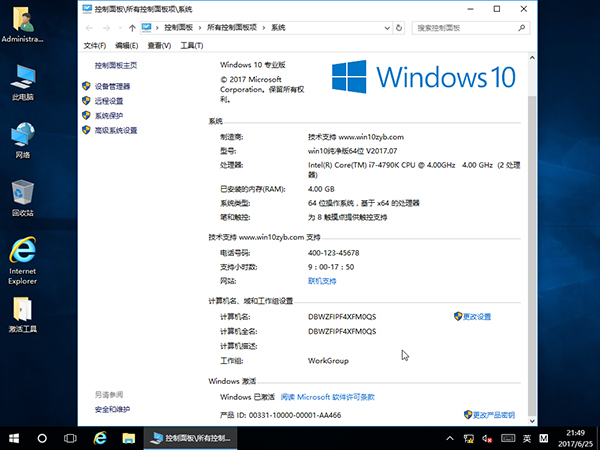Open File Explorer from taskbar
Image resolution: width=600 pixels, height=450 pixels.
pyautogui.click(x=128, y=438)
